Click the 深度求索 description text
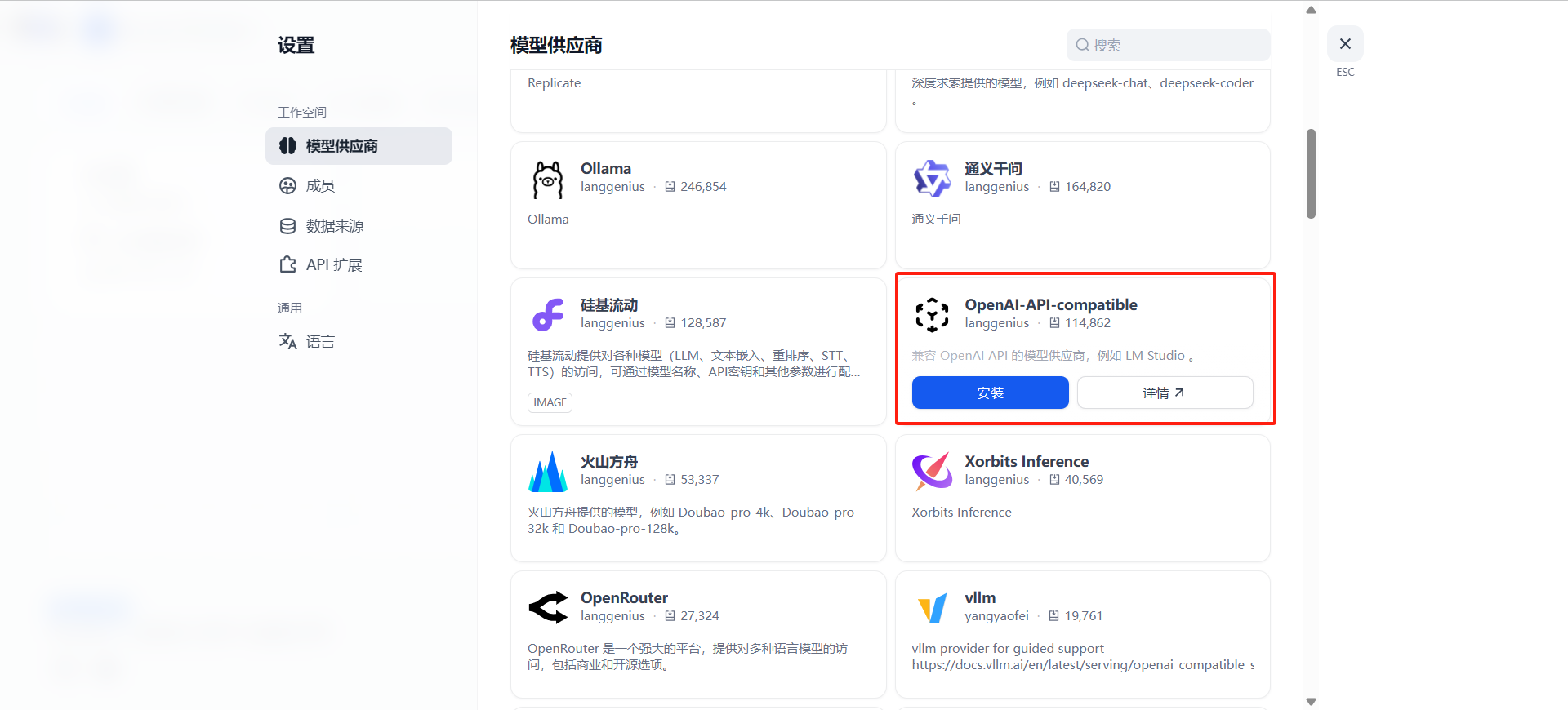1568x710 pixels. point(1082,91)
